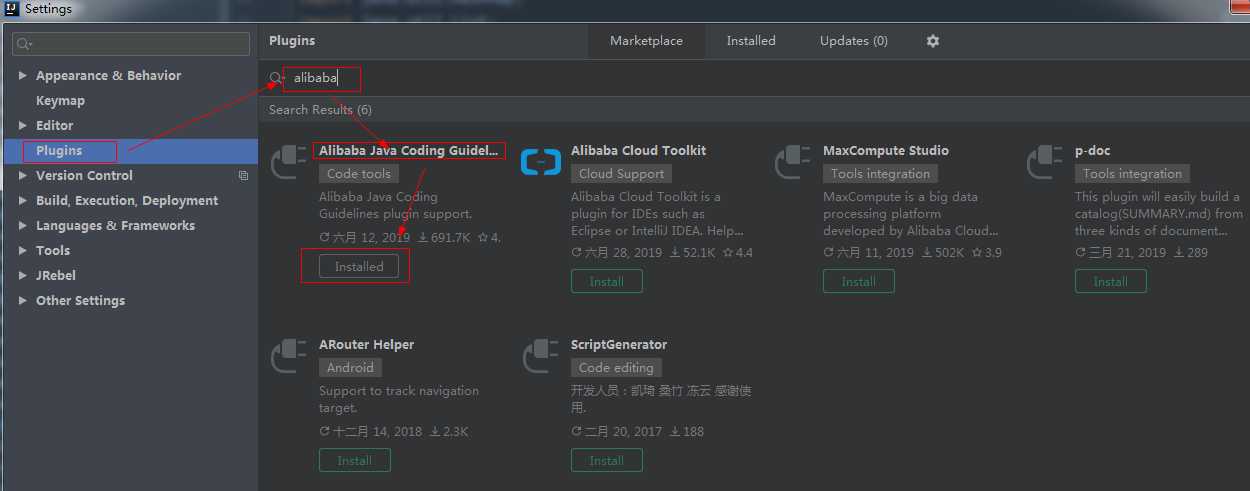The width and height of the screenshot is (1250, 491).
Task: Click the 4.4 star rating of Cloud Toolkit
Action: click(x=738, y=253)
